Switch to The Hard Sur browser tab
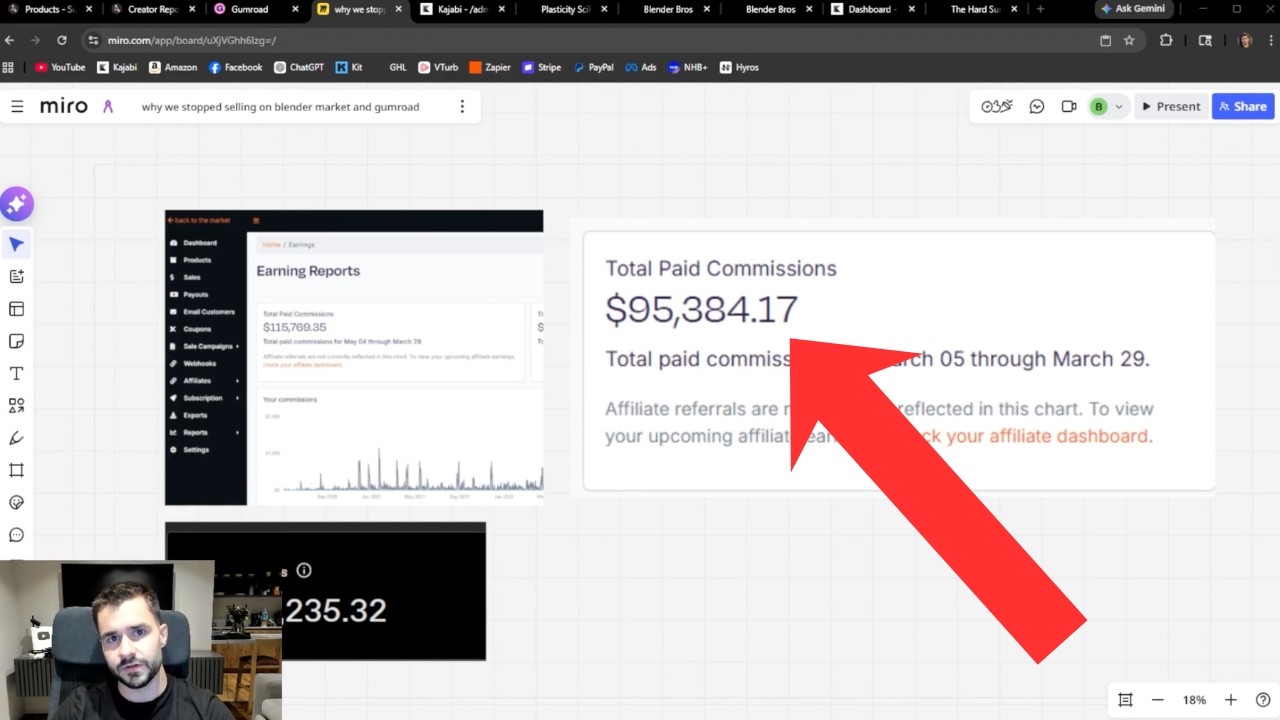The image size is (1280, 720). [974, 9]
